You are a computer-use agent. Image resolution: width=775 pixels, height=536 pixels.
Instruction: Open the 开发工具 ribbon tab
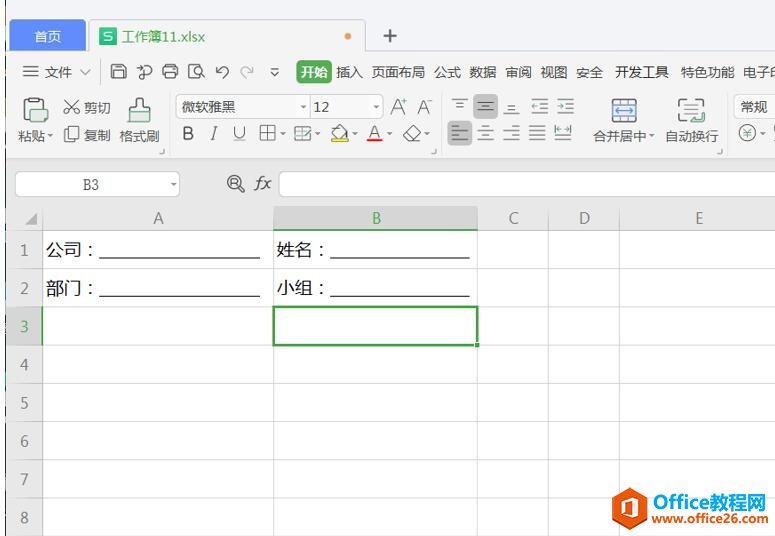[x=642, y=72]
